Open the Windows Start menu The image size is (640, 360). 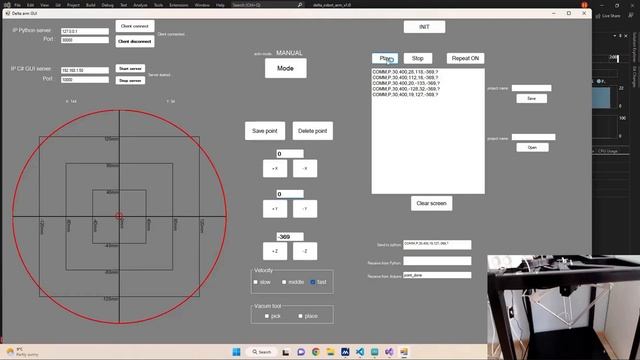pos(236,352)
